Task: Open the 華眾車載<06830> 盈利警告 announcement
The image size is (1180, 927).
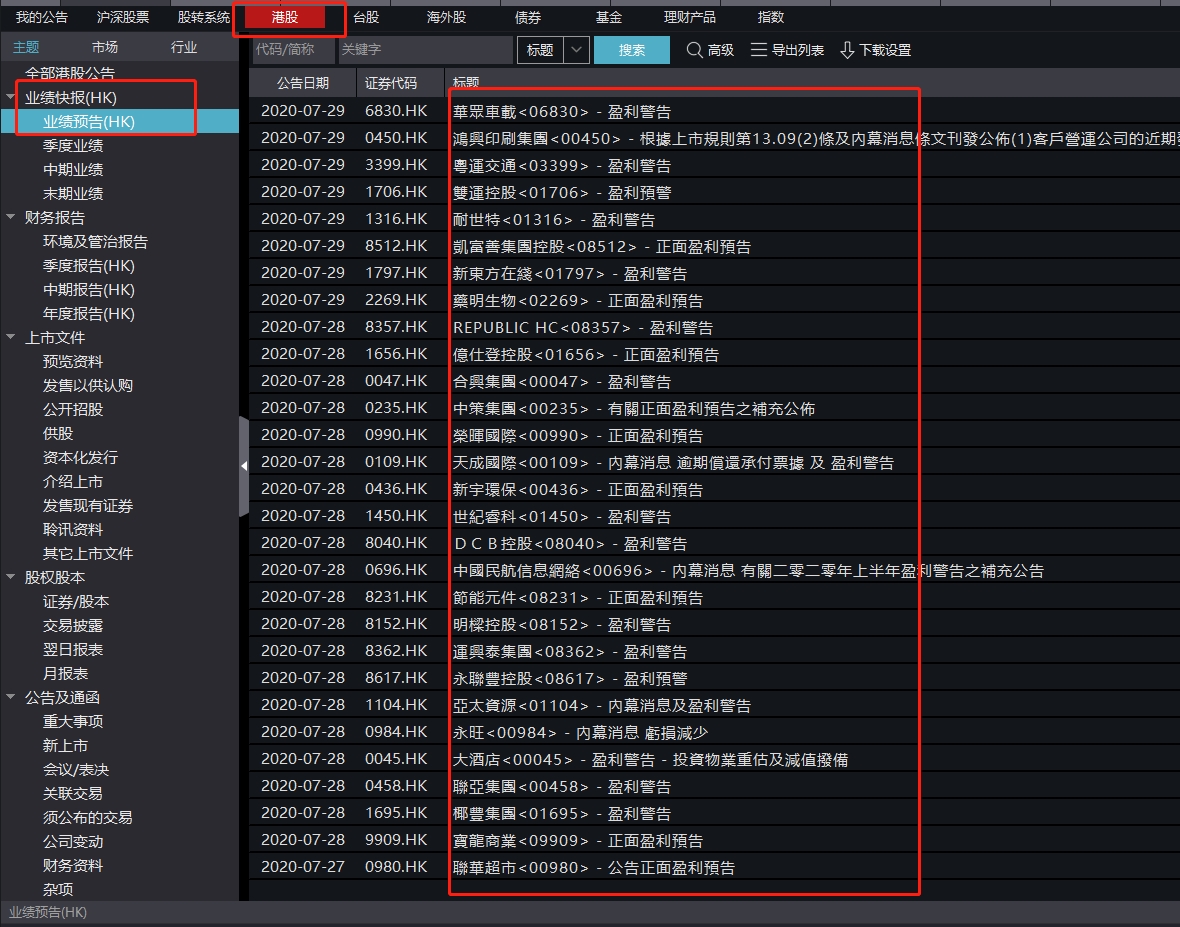Action: [561, 111]
